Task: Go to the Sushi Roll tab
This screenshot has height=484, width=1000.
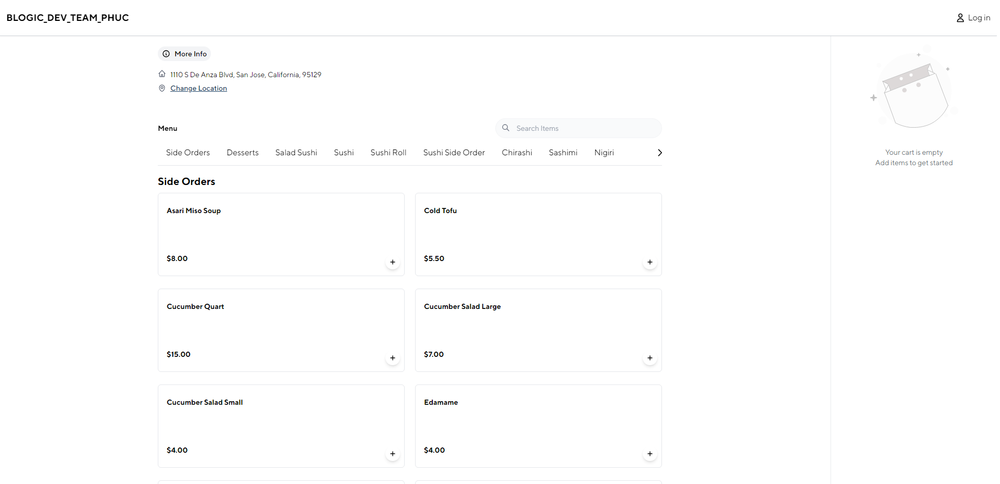Action: coord(388,152)
